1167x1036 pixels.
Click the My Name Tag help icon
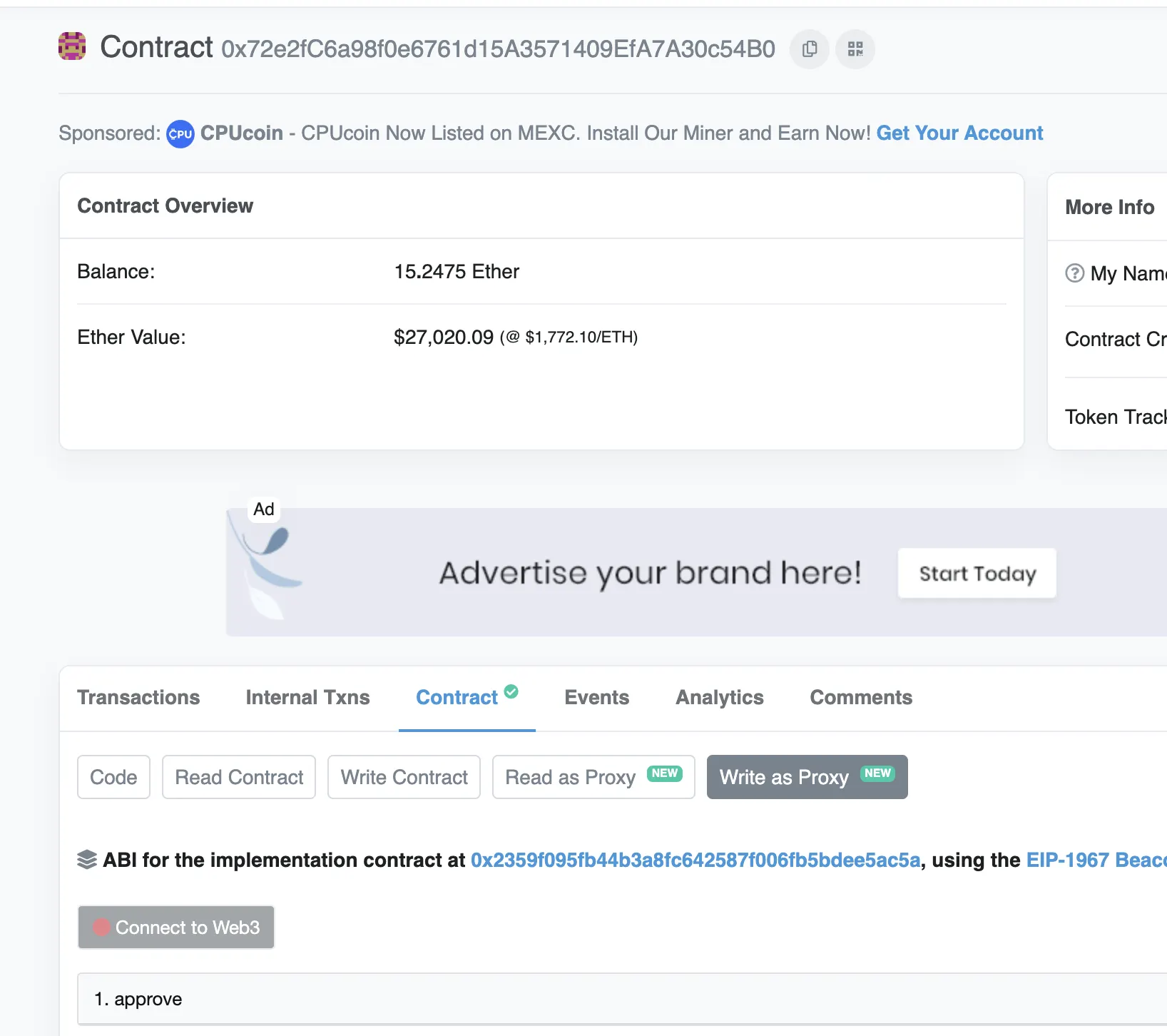point(1074,273)
